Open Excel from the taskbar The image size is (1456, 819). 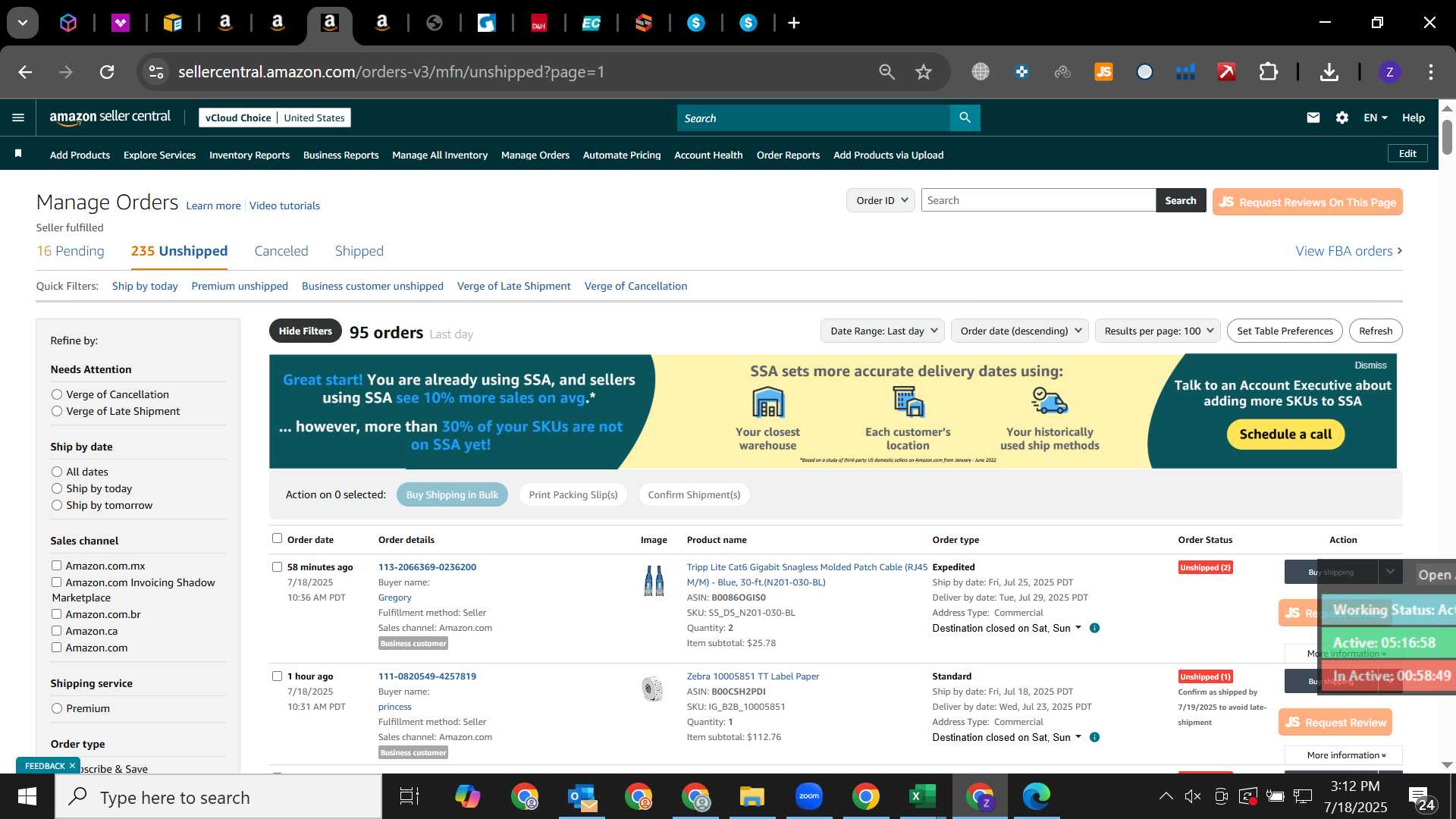[922, 796]
